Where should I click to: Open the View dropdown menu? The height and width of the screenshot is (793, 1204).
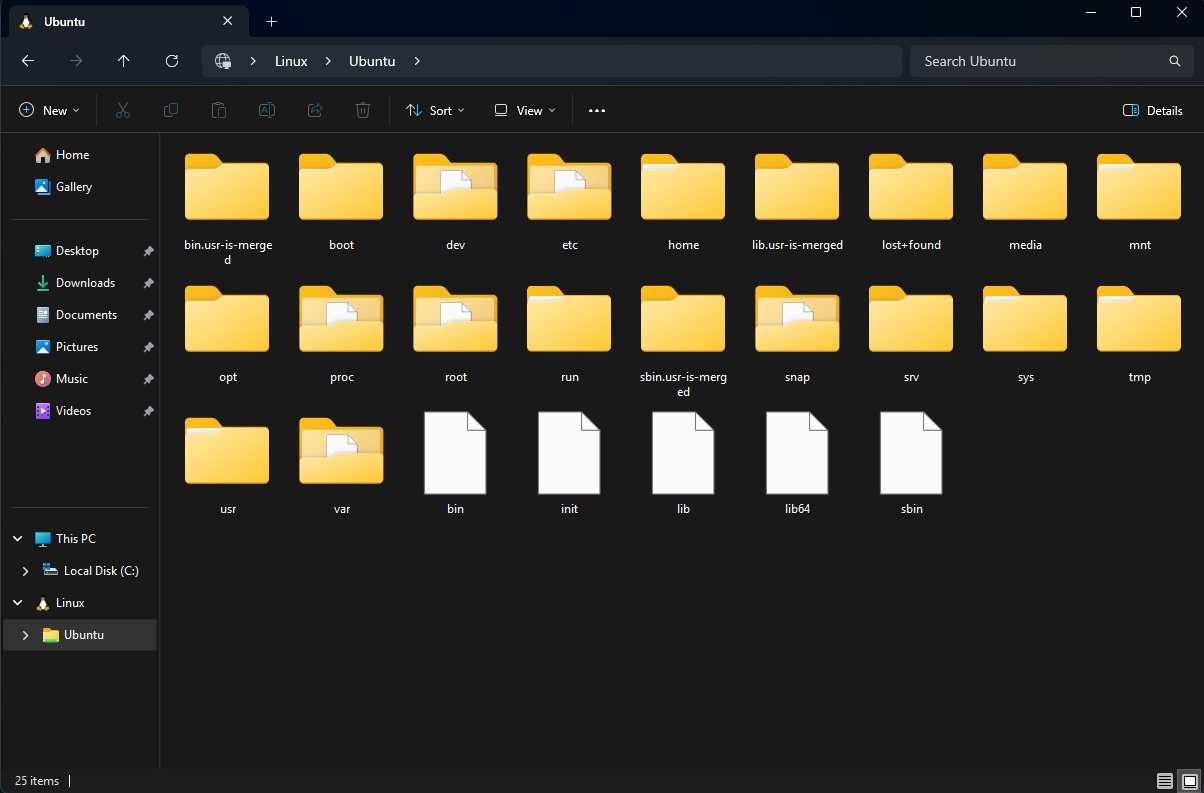tap(525, 111)
